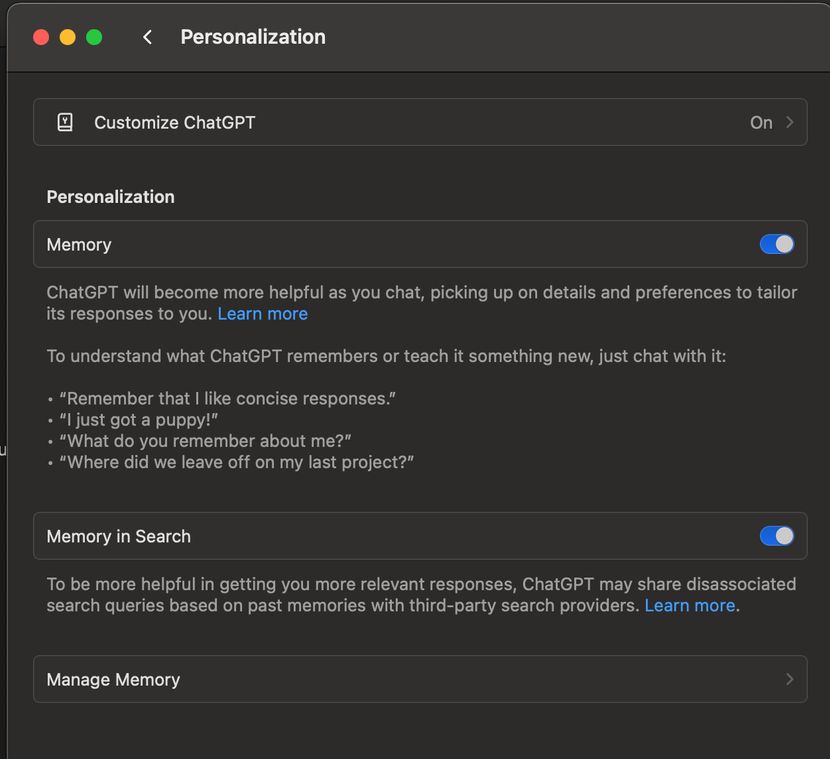Open Learn more link under Memory description
The image size is (830, 759).
coord(262,314)
